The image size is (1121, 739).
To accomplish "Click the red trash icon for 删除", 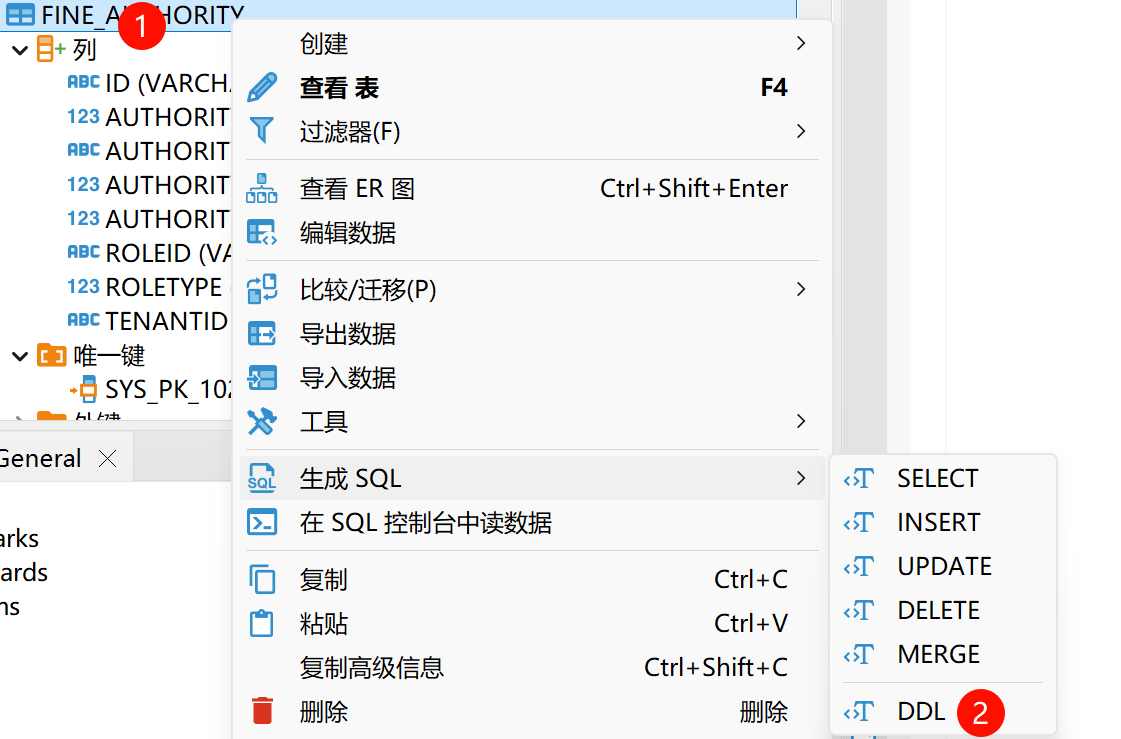I will [x=262, y=711].
